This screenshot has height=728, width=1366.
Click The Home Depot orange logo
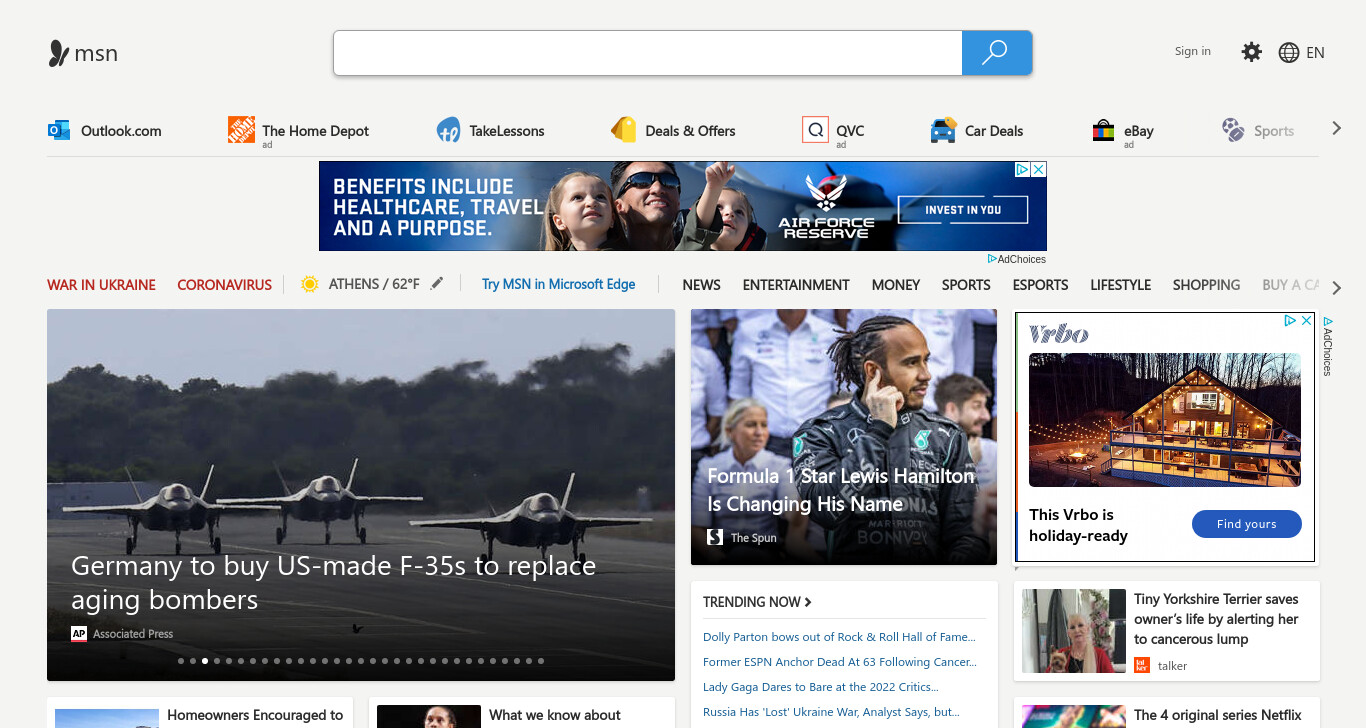coord(241,130)
